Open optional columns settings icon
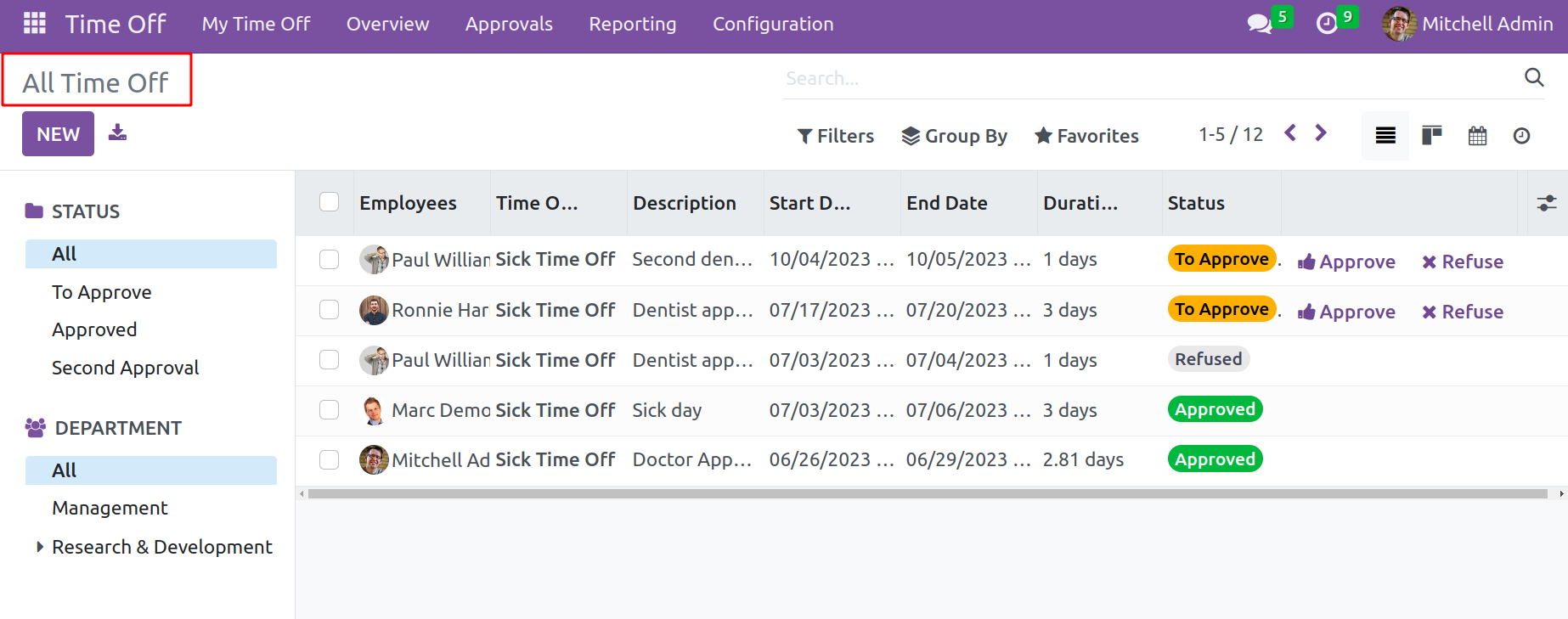The width and height of the screenshot is (1568, 619). click(x=1546, y=203)
